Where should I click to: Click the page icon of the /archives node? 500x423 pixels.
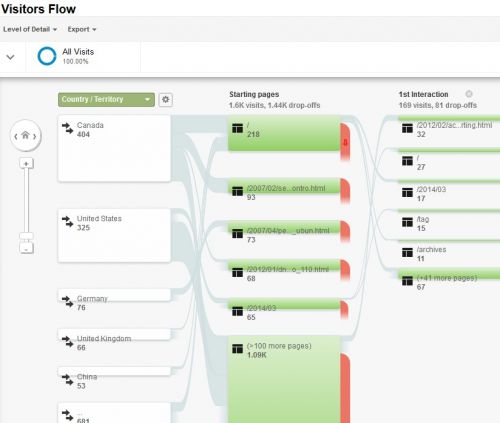(407, 252)
